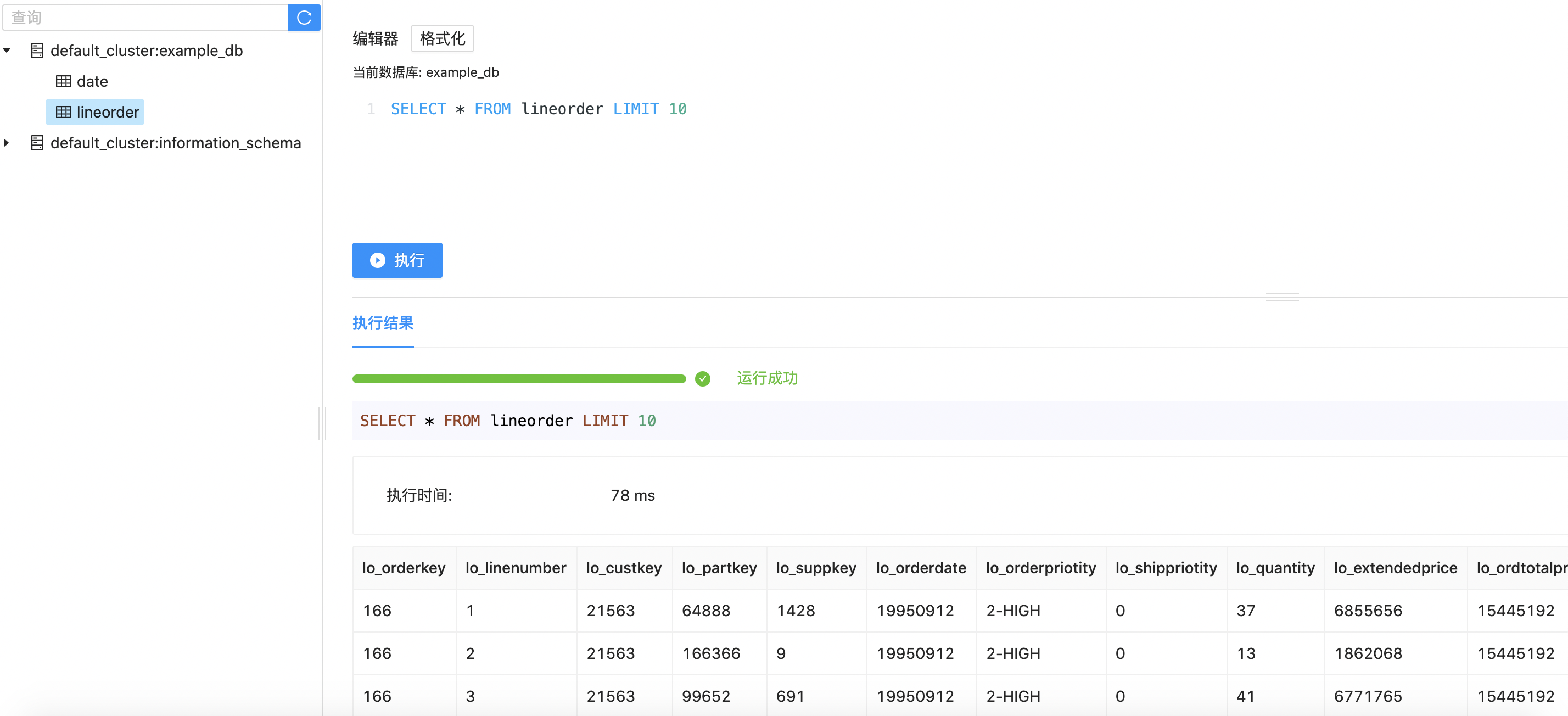Image resolution: width=1568 pixels, height=716 pixels.
Task: Click the 当前数据库: example_db label
Action: pos(425,72)
